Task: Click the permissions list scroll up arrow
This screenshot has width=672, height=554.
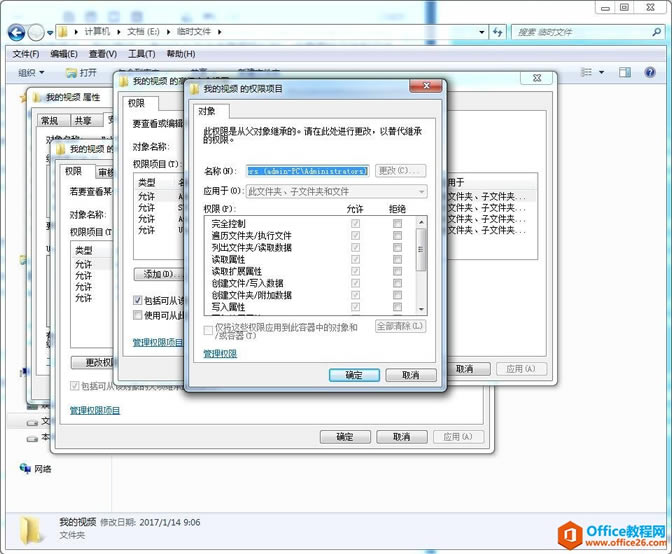Action: [x=421, y=222]
